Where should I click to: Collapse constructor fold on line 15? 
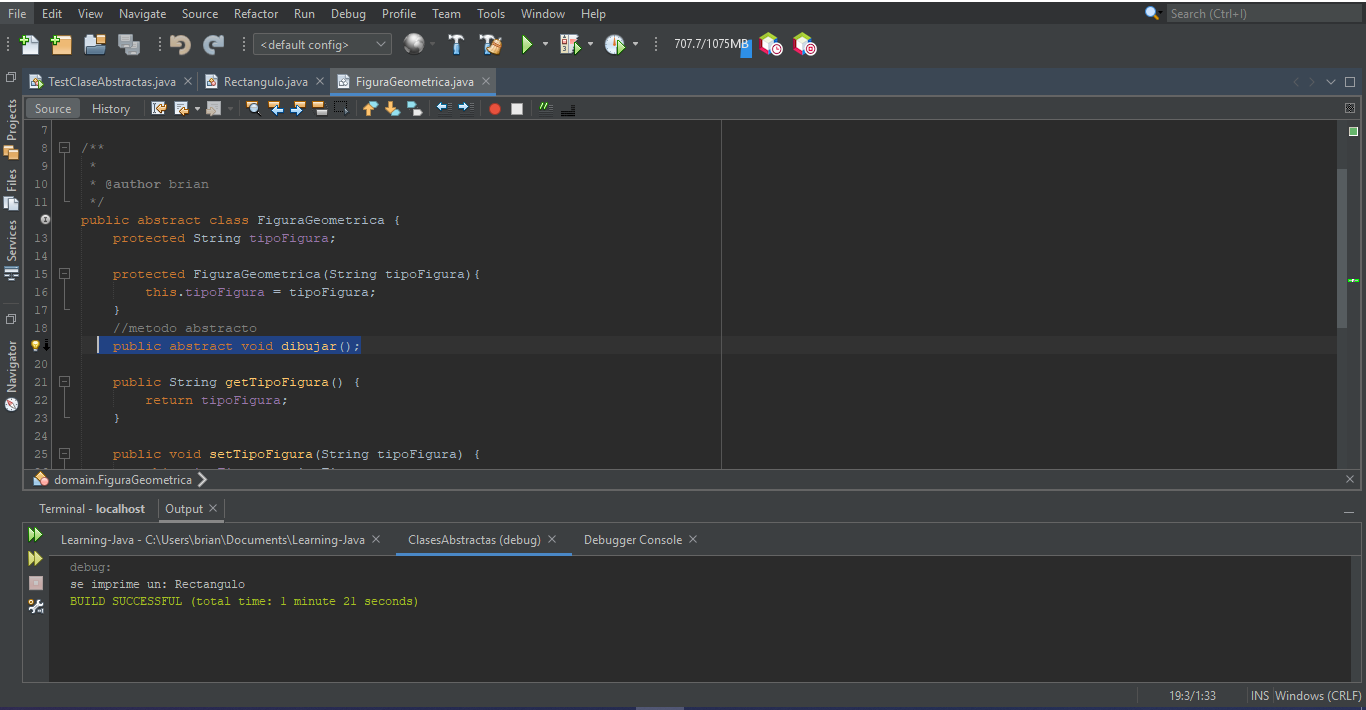pyautogui.click(x=64, y=273)
